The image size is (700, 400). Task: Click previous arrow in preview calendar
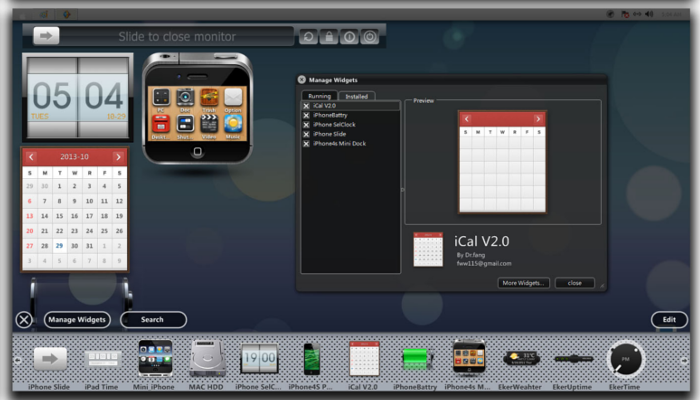point(467,119)
